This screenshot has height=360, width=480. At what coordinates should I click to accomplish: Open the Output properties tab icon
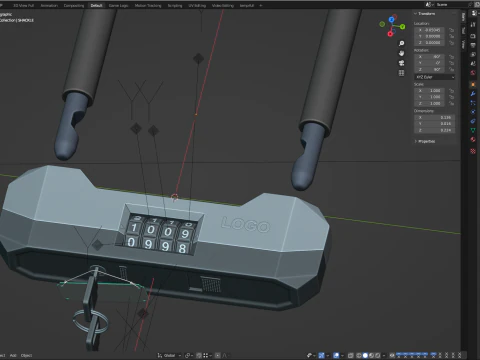tap(473, 45)
